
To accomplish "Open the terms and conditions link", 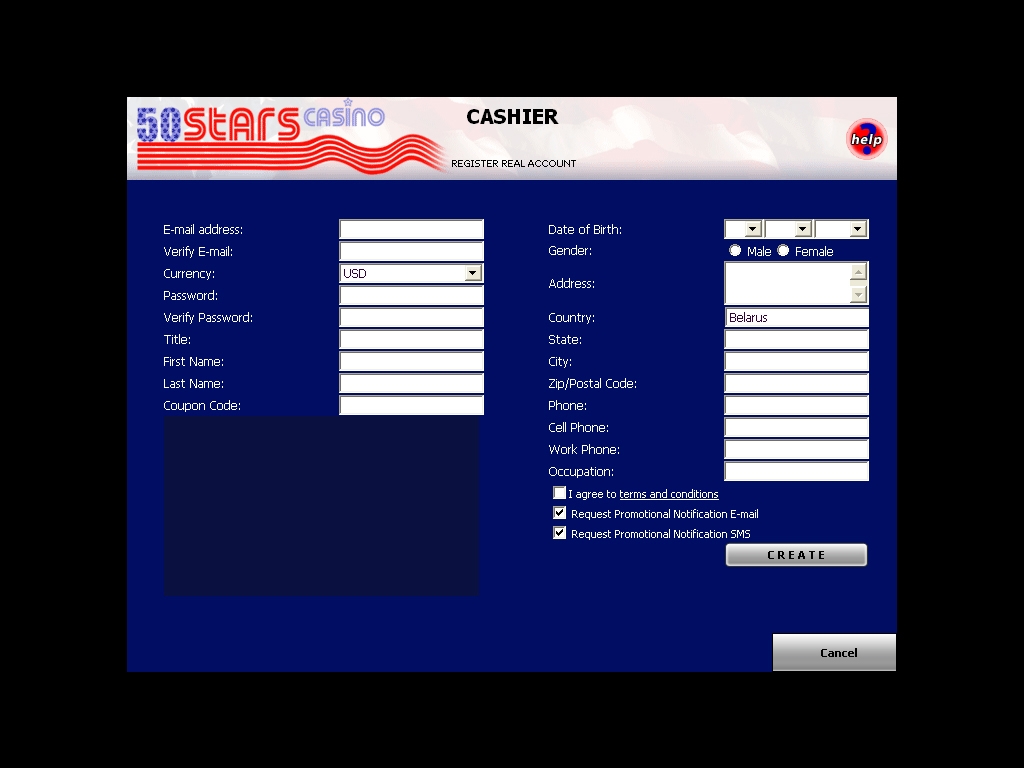I will coord(668,494).
